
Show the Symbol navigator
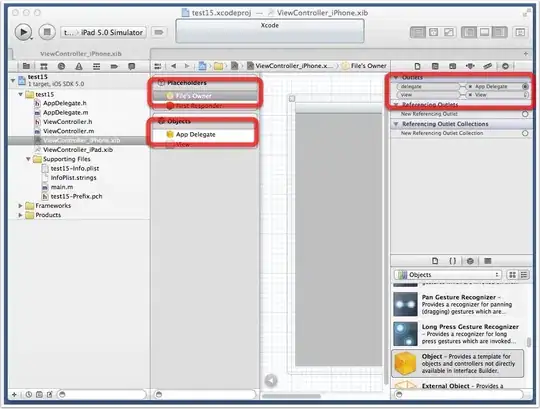[x=44, y=66]
